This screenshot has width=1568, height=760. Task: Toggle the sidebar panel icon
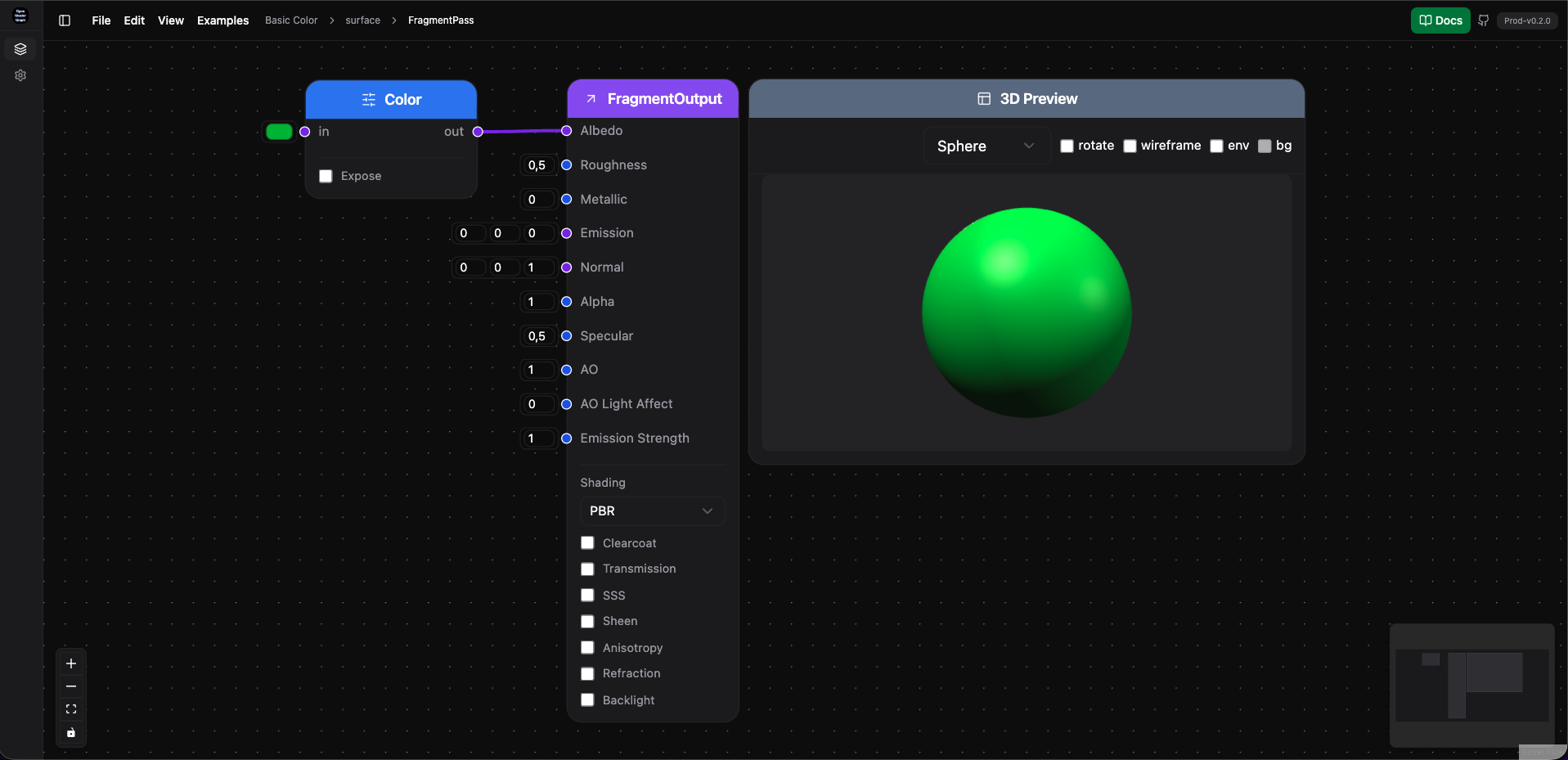pos(65,20)
